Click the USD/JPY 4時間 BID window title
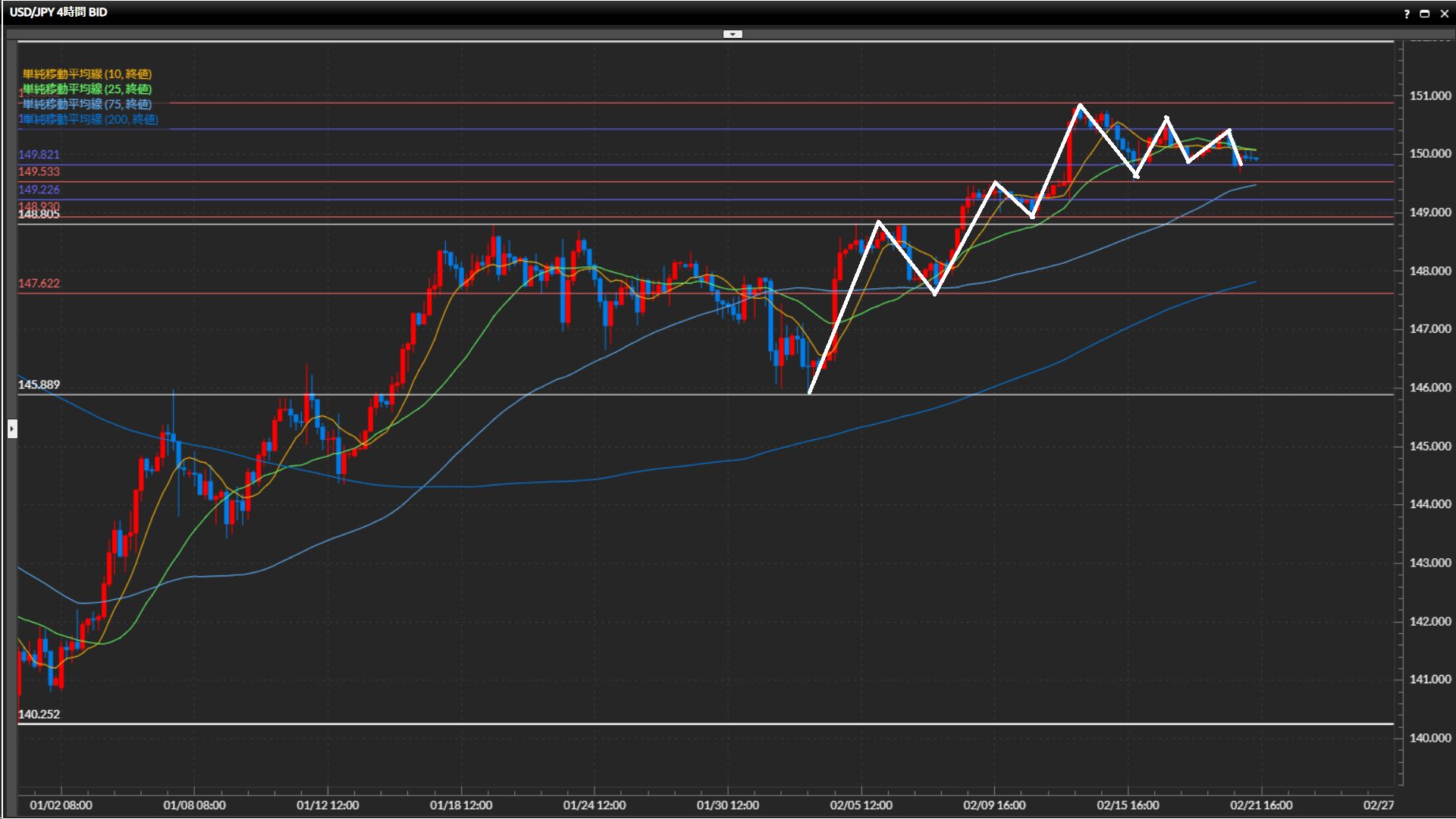 coord(58,12)
